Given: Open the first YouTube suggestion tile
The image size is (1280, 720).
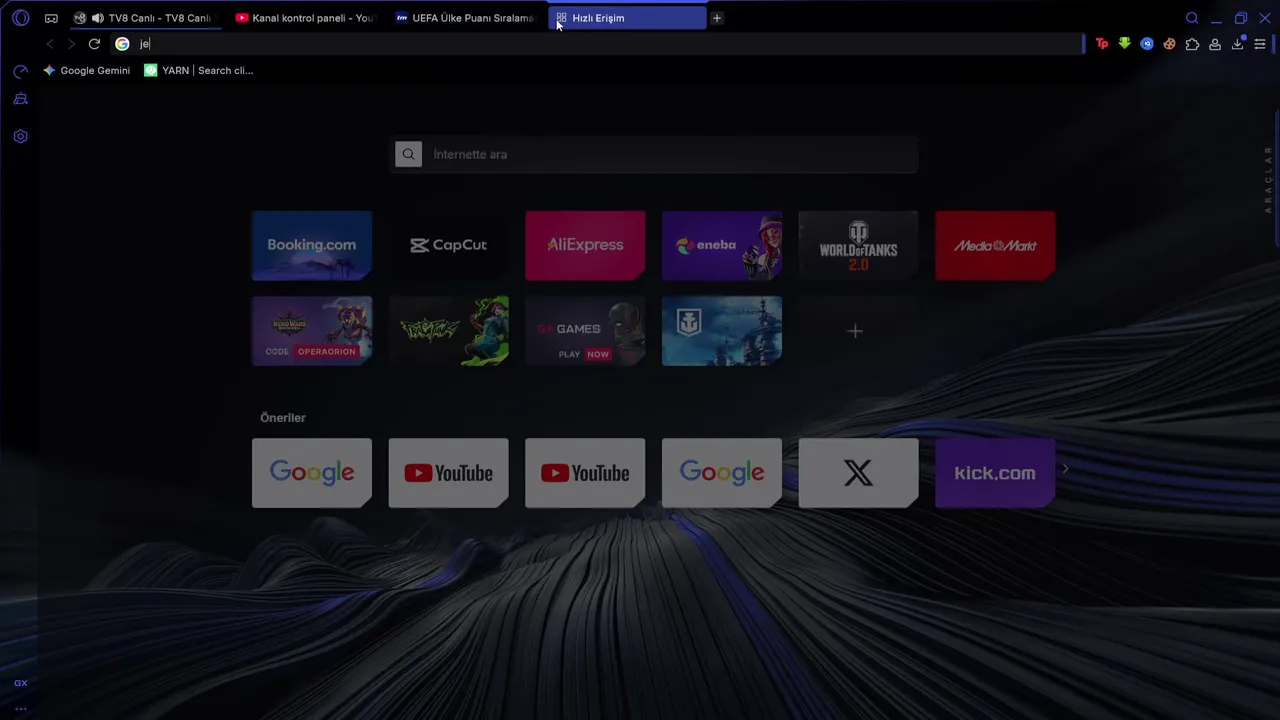Looking at the screenshot, I should coord(448,473).
